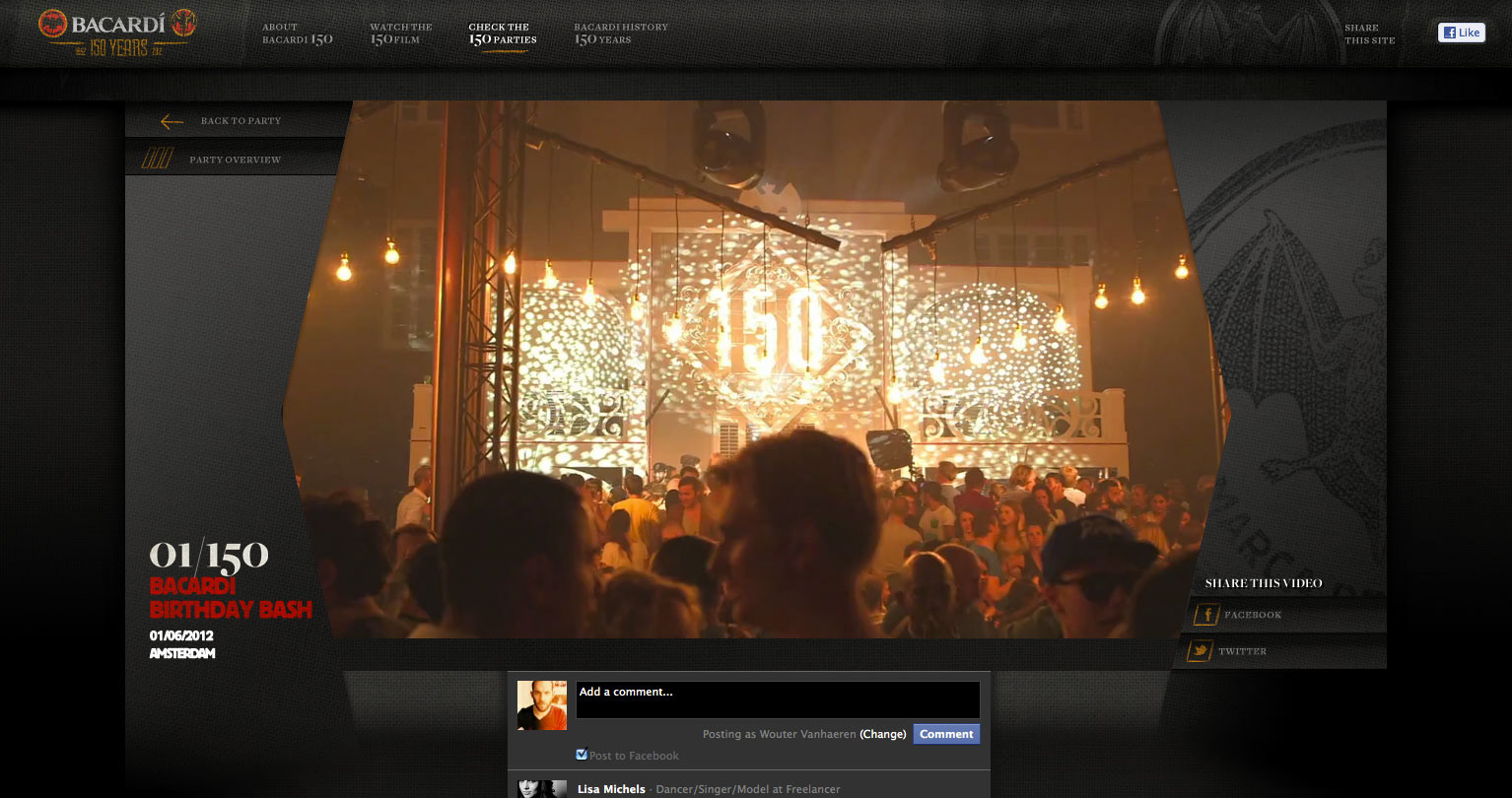
Task: Click the Facebook share icon
Action: click(1206, 615)
